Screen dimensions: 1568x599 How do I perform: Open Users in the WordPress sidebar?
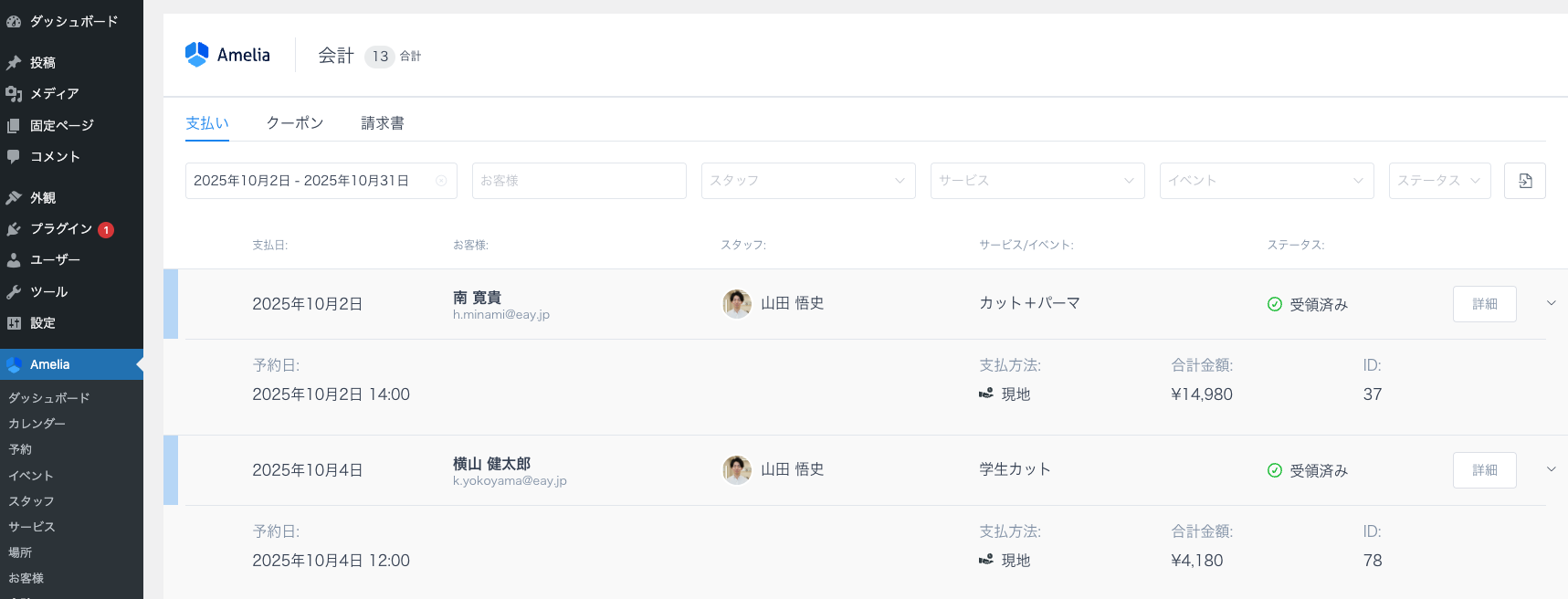pos(55,260)
